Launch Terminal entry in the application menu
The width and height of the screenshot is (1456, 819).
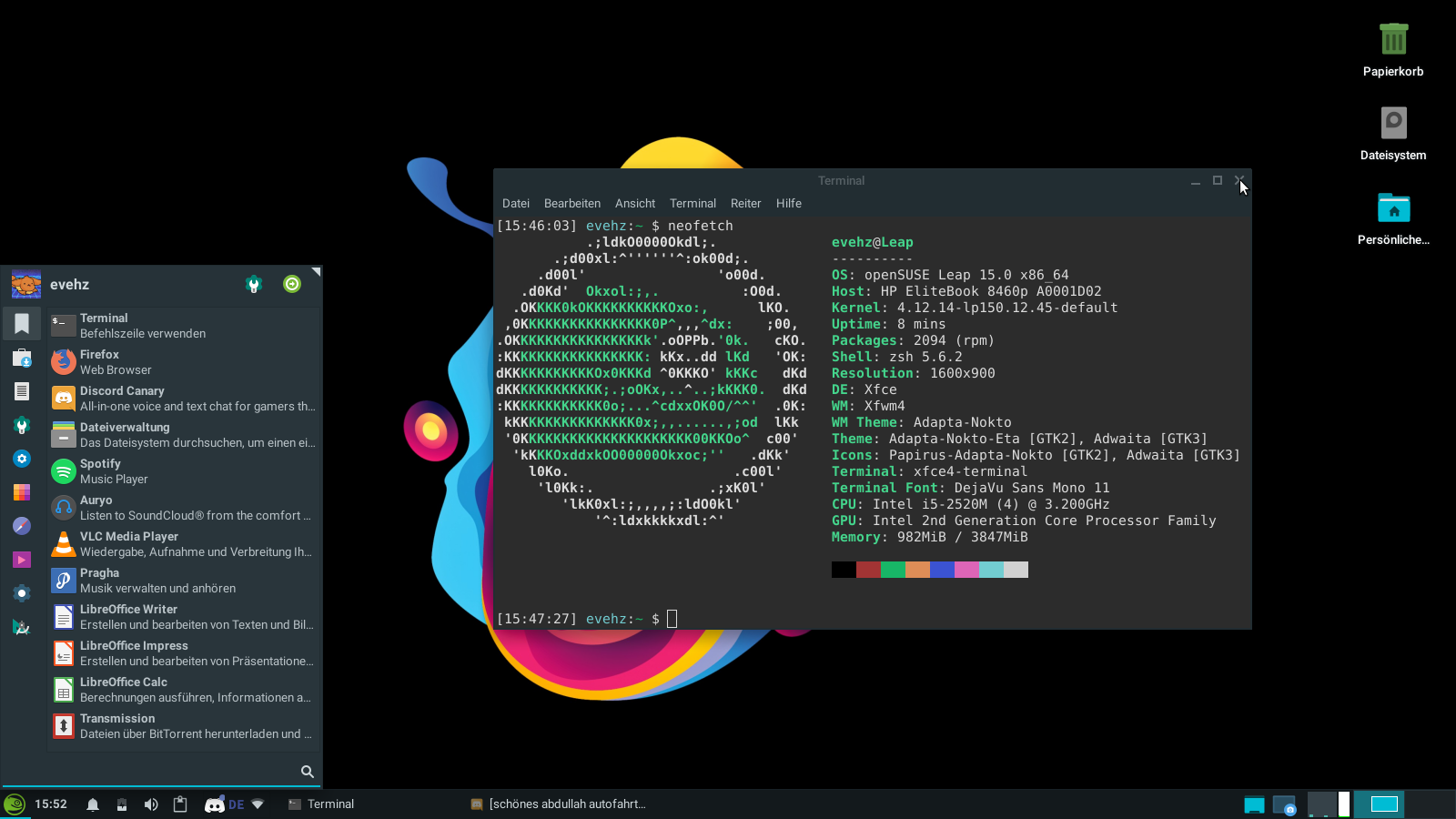(184, 326)
